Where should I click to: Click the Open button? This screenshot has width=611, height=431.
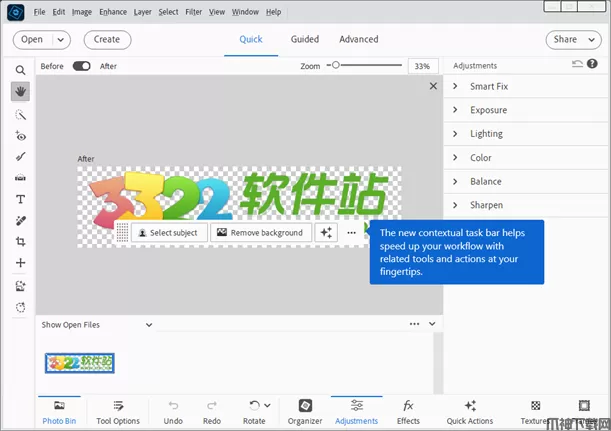32,40
